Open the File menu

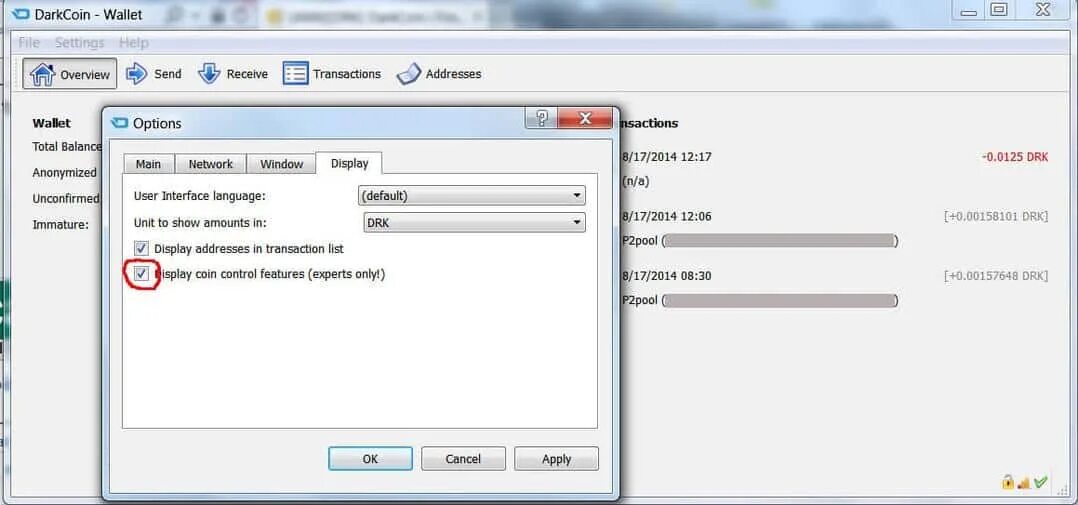pyautogui.click(x=29, y=43)
